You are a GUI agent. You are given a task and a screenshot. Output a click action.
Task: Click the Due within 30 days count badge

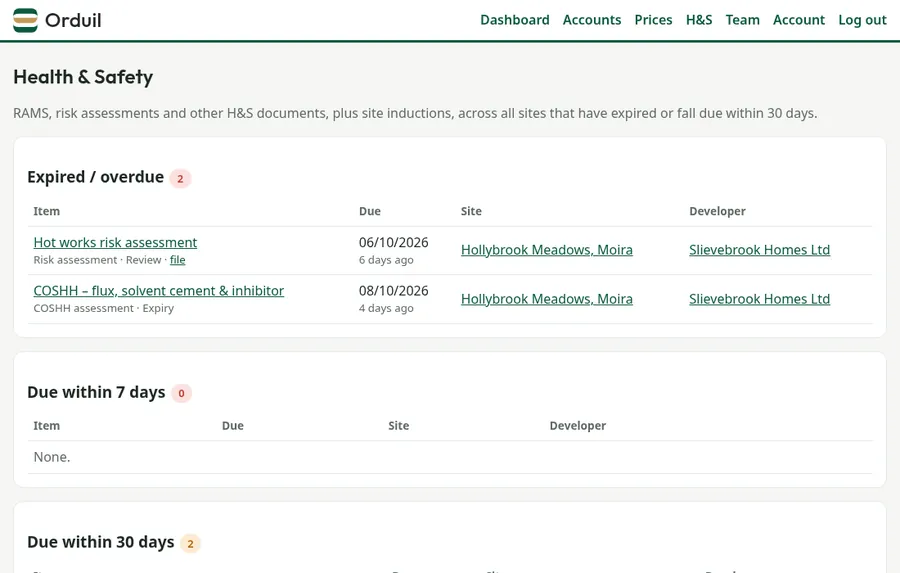tap(191, 543)
